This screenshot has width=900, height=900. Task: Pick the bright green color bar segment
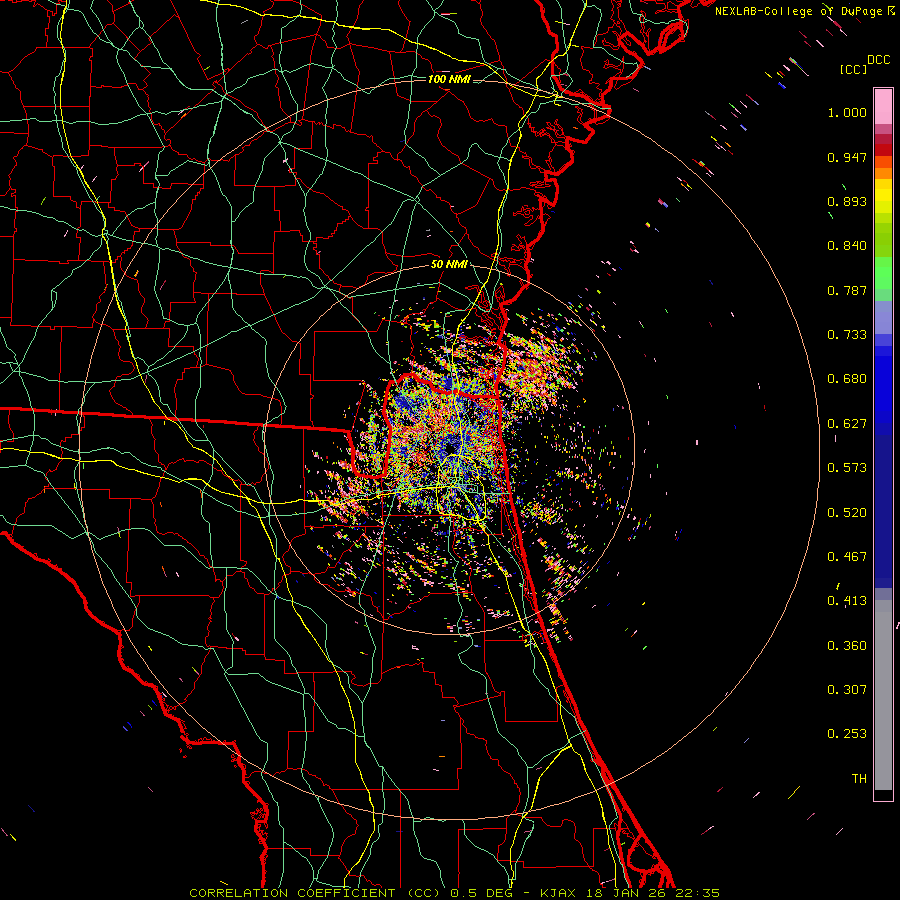[x=883, y=273]
